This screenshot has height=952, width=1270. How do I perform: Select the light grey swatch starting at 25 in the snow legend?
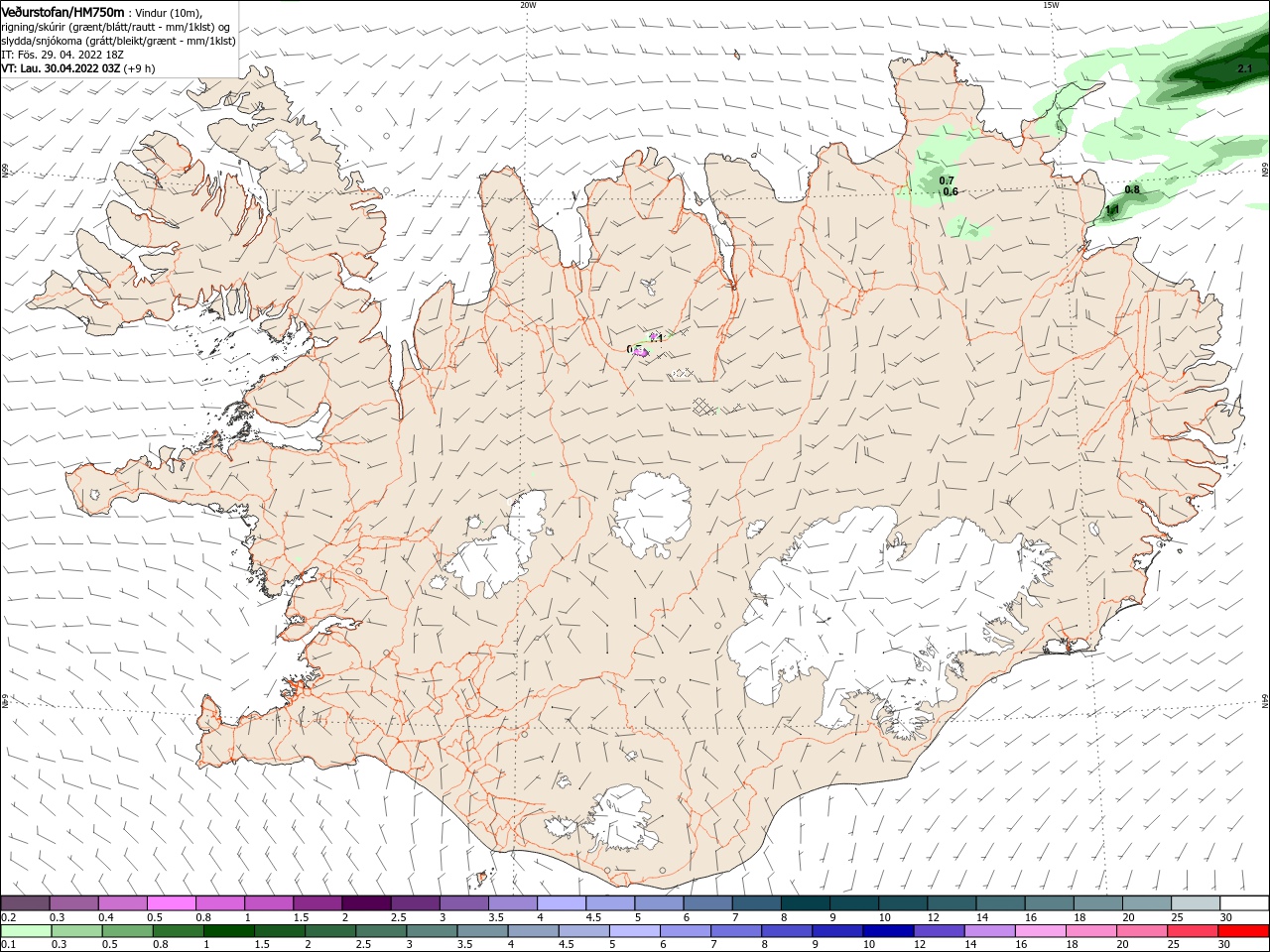(1194, 903)
